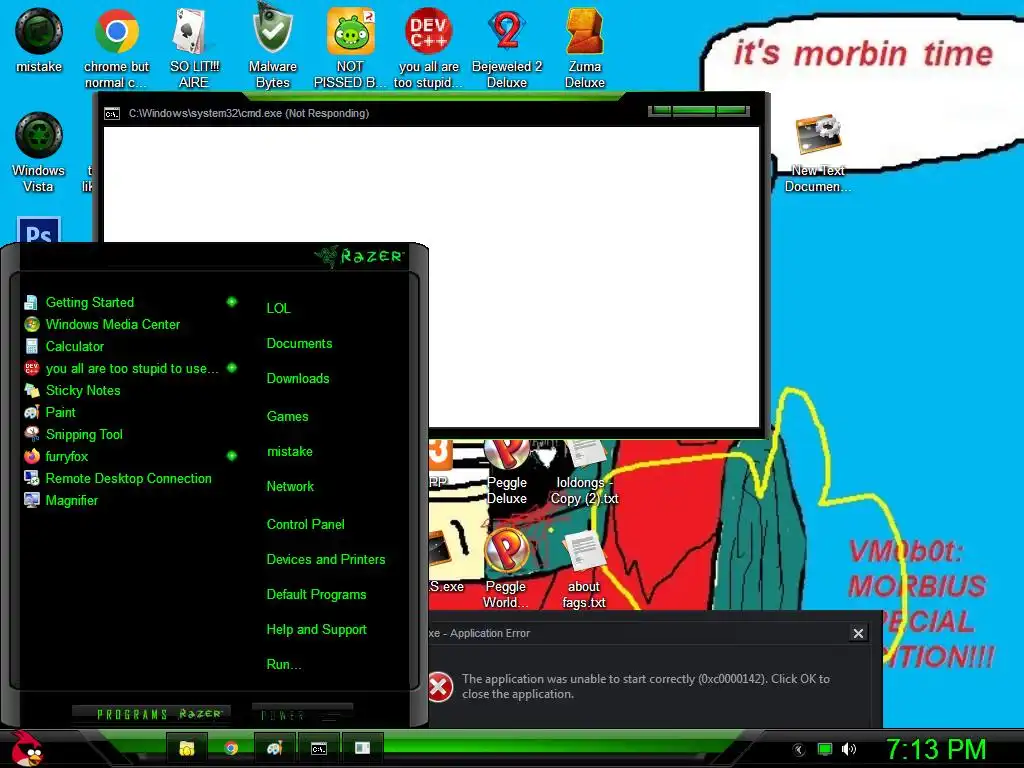Expand the furryfox jump list dot
Screen dimensions: 1024x768
pos(231,456)
